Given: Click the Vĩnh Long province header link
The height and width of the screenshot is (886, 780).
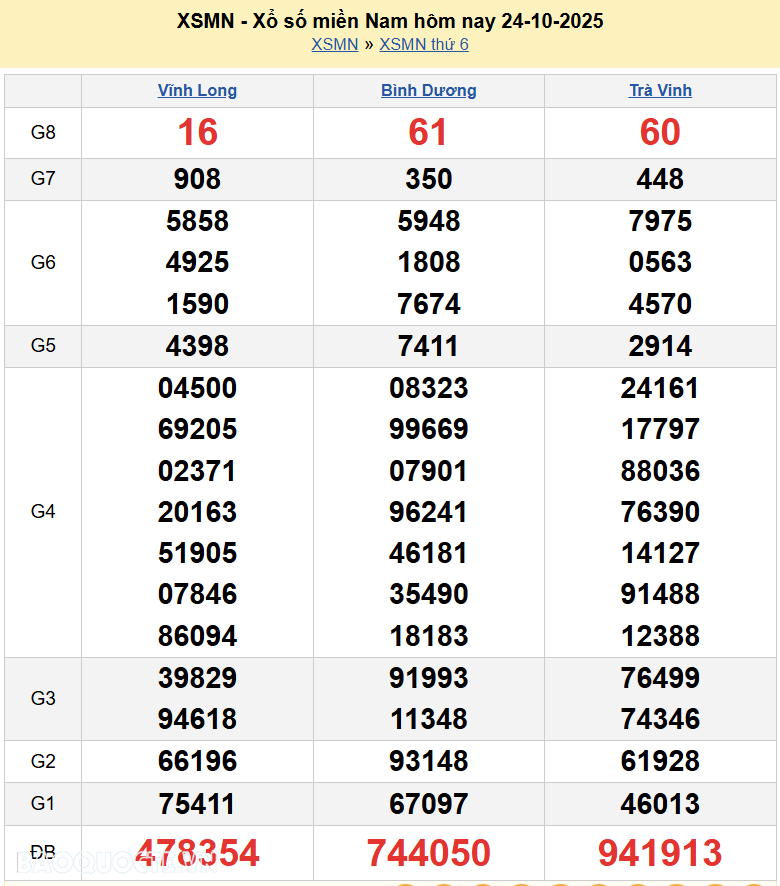Looking at the screenshot, I should pyautogui.click(x=197, y=90).
